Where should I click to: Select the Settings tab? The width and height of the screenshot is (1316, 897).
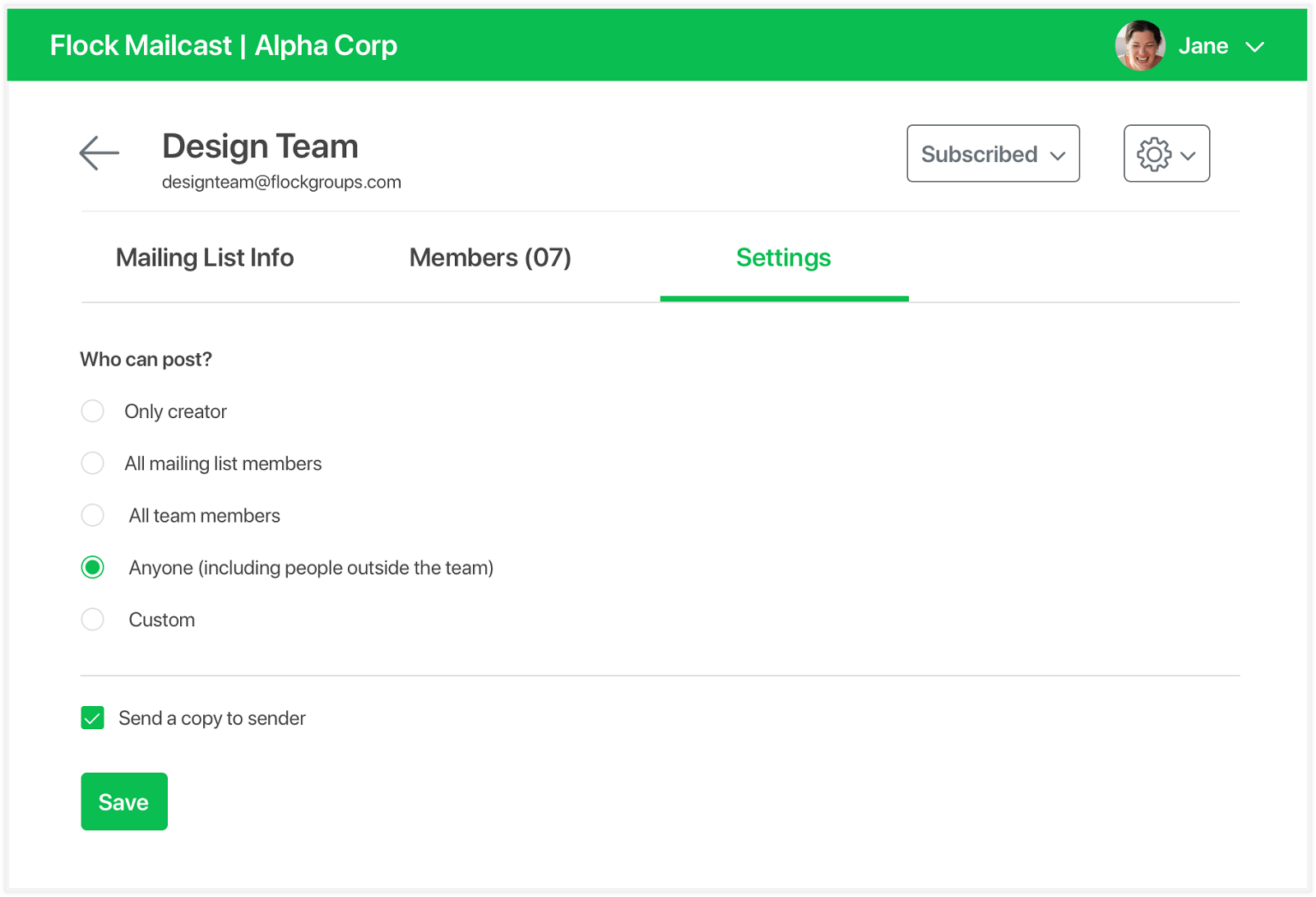[x=784, y=258]
